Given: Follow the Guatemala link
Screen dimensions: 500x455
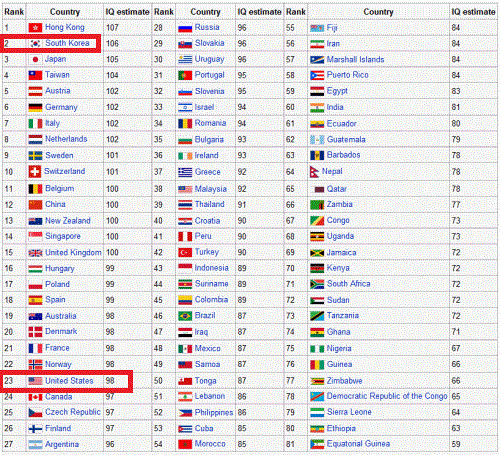Looking at the screenshot, I should click(x=346, y=140).
